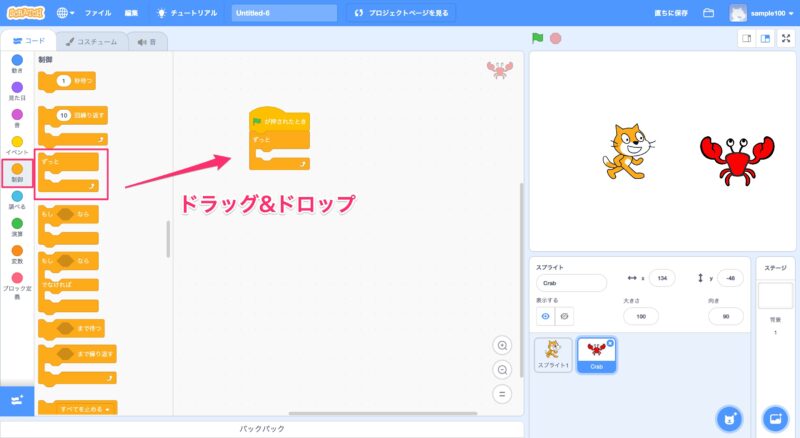Open the choose backdrop button

coord(775,417)
